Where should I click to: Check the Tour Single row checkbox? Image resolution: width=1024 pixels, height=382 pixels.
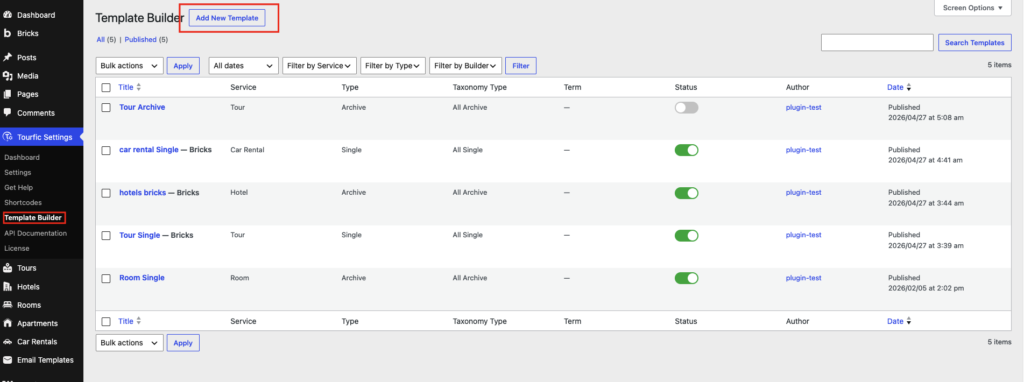click(x=106, y=236)
